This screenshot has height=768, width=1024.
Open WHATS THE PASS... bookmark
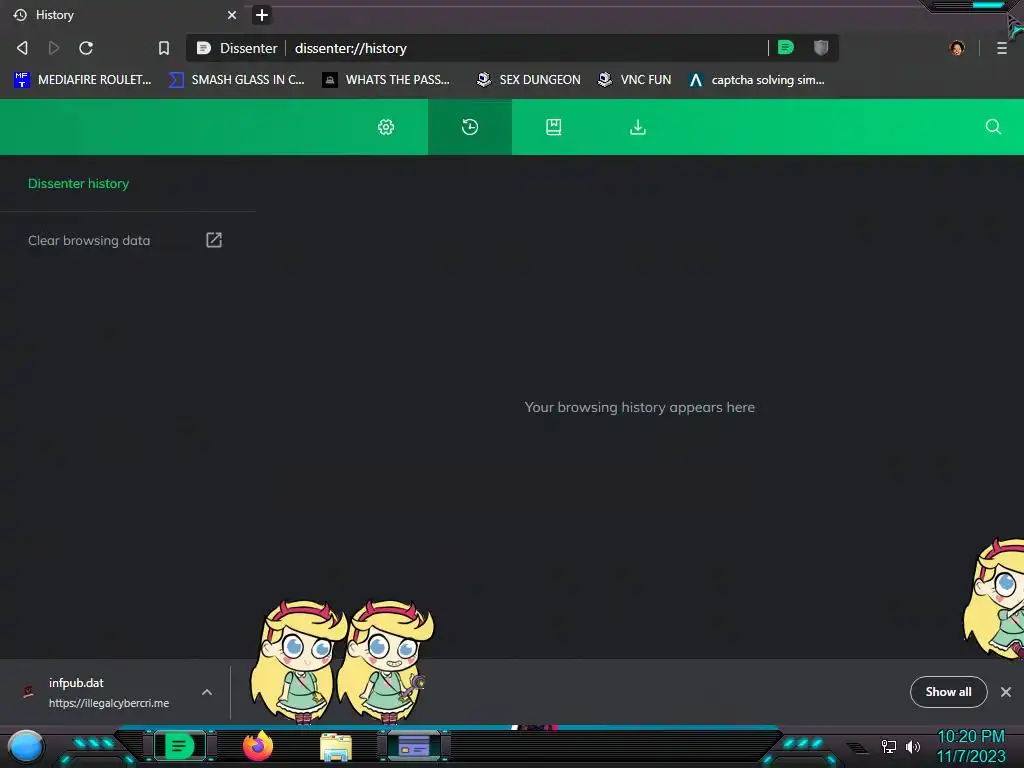coord(387,80)
